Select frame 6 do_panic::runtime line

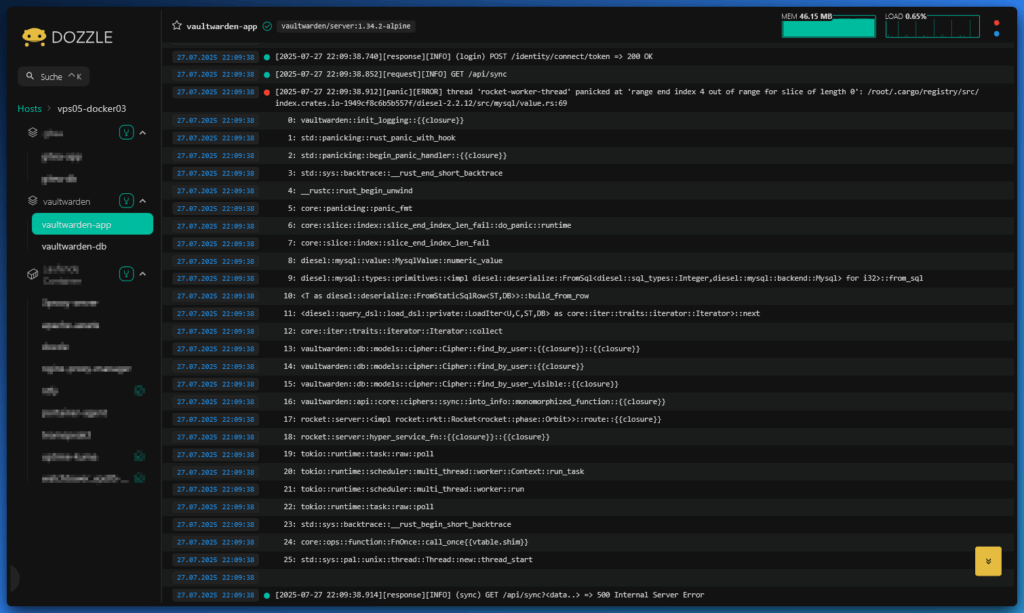429,225
